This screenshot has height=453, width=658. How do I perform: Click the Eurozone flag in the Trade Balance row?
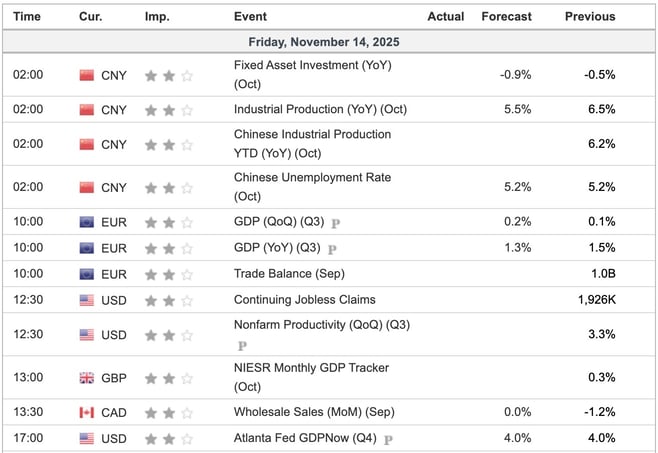[86, 274]
